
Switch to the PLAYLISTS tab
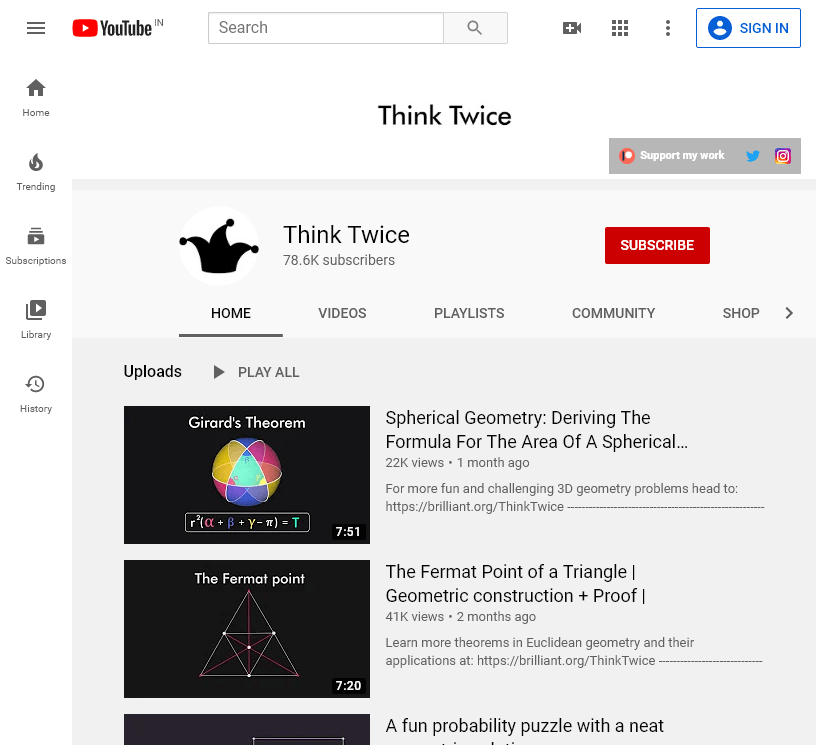[x=469, y=313]
